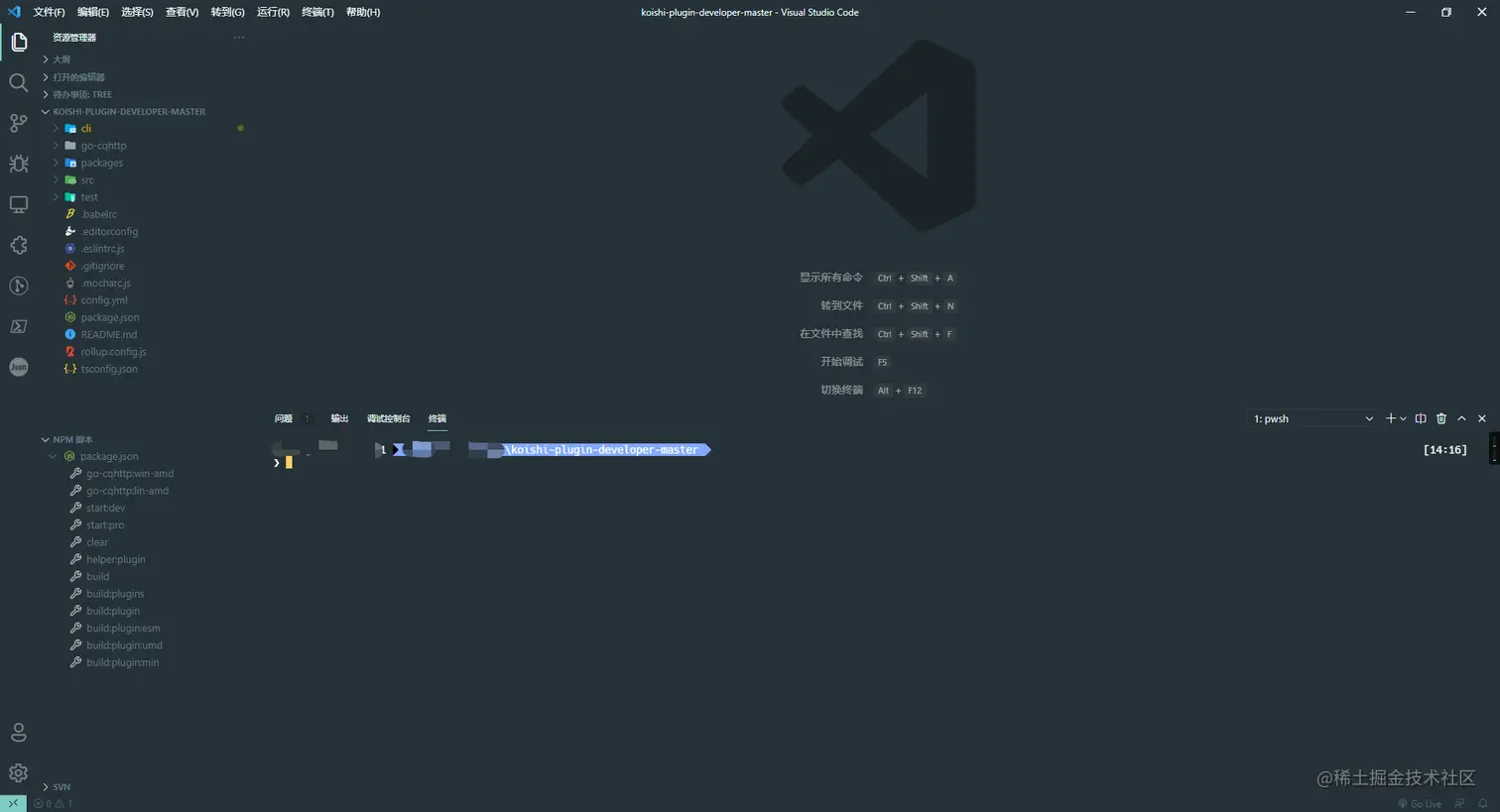The width and height of the screenshot is (1500, 812).
Task: Run the helper:plugin npm script
Action: click(115, 559)
